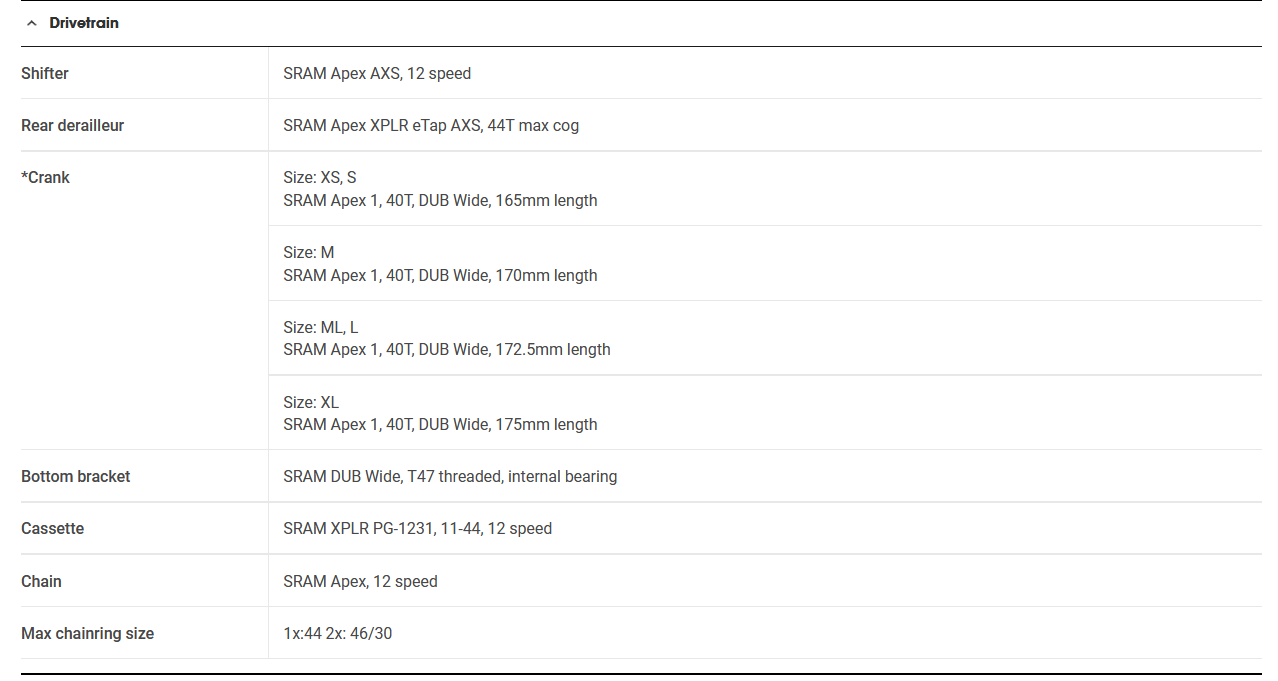The height and width of the screenshot is (681, 1278).
Task: Select the *Crank row label
Action: click(x=46, y=177)
